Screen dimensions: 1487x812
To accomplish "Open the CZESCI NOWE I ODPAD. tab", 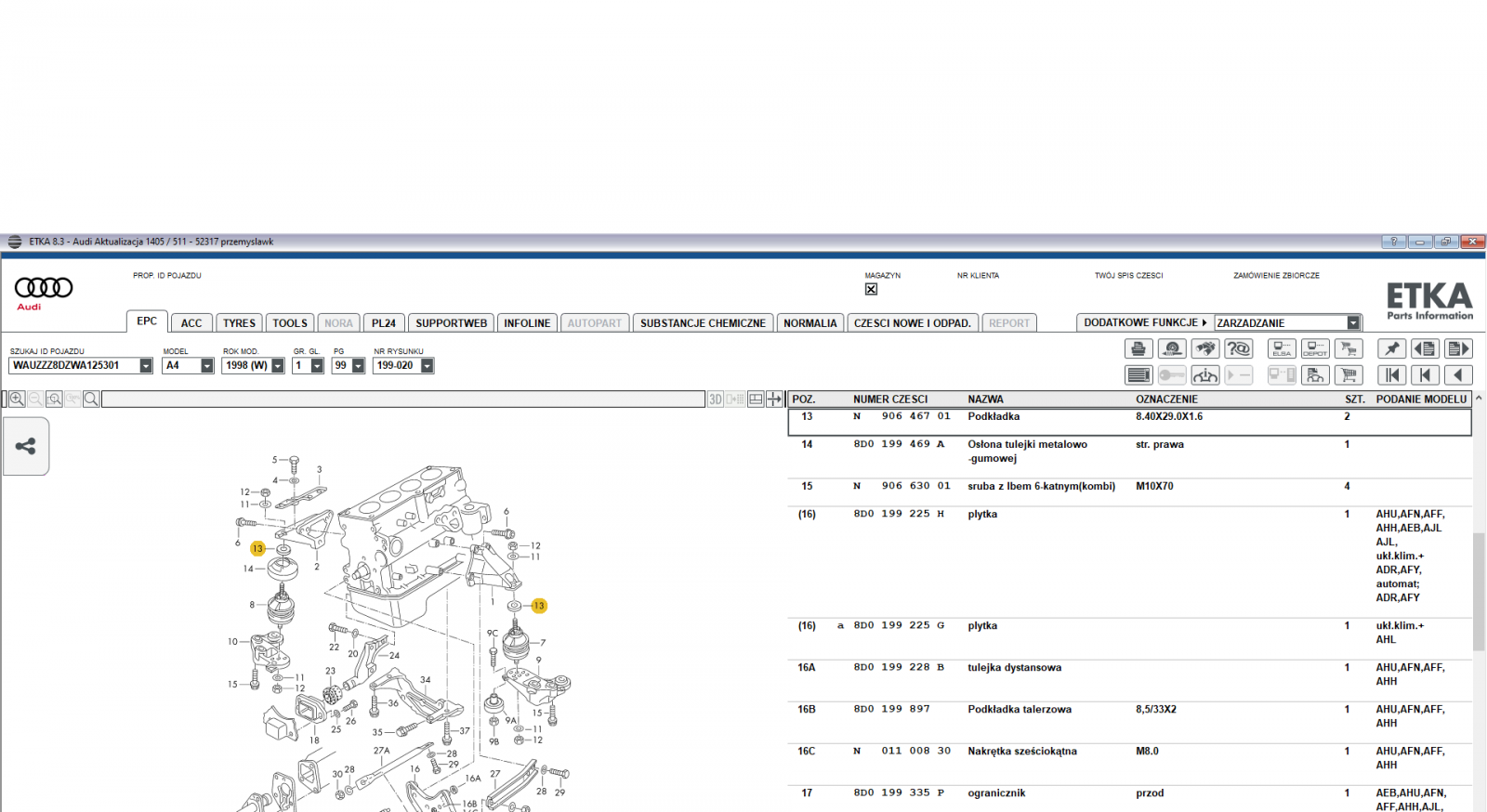I will 913,323.
